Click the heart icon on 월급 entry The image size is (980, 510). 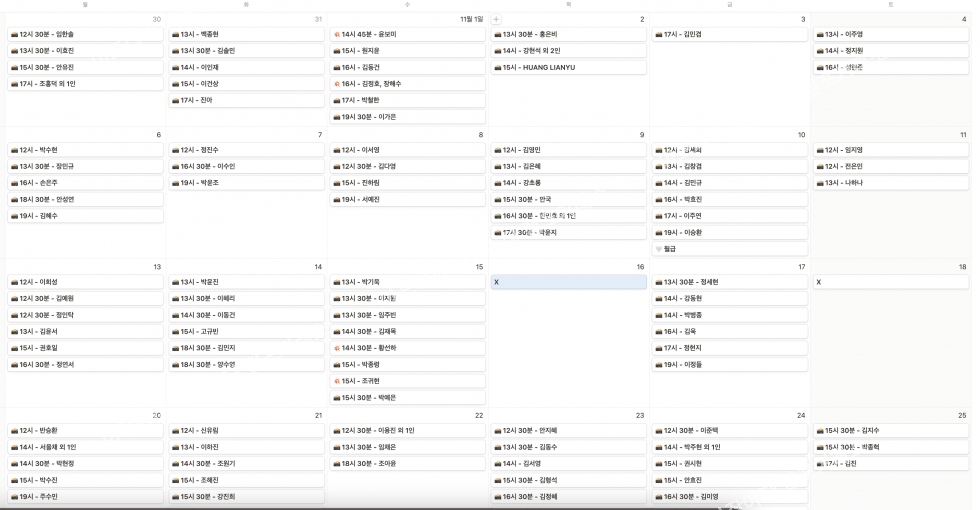[658, 248]
